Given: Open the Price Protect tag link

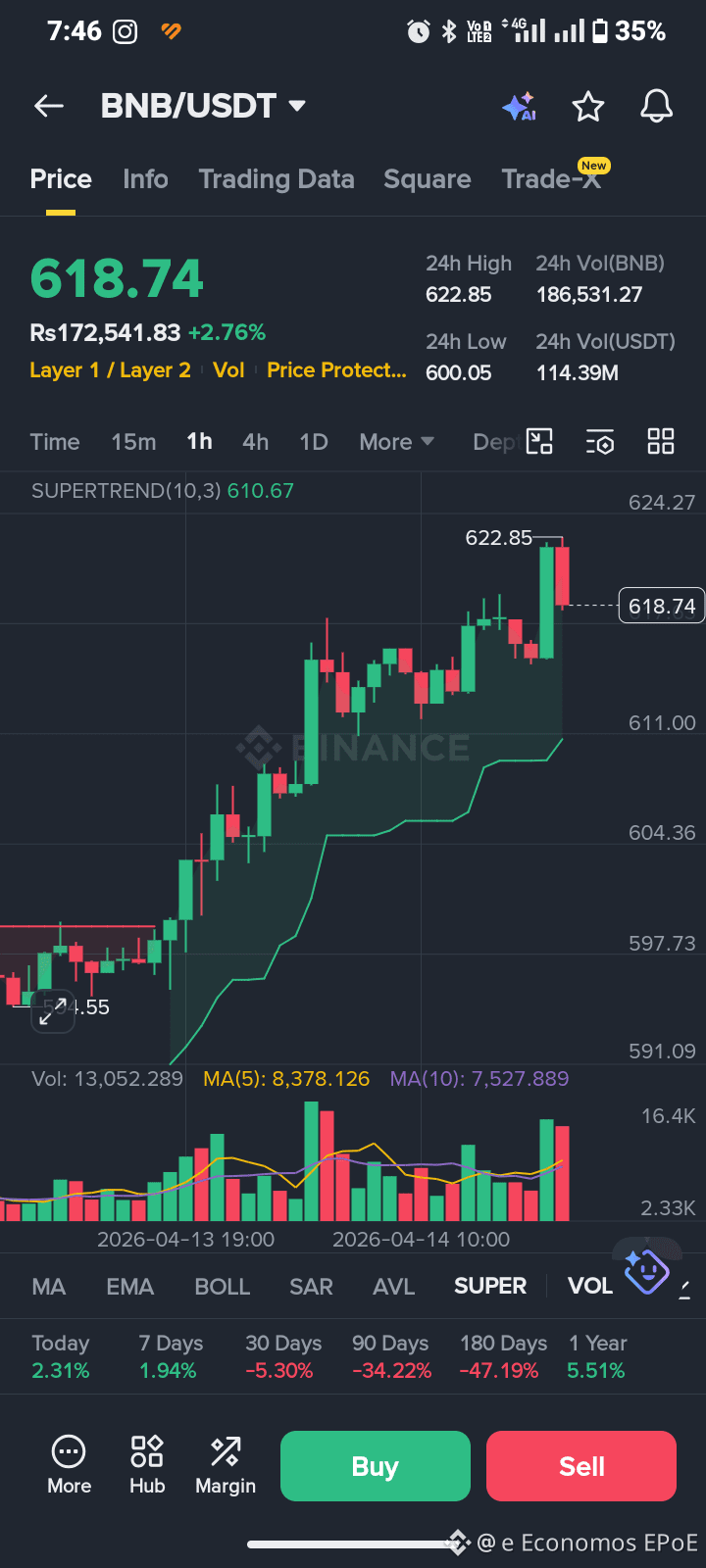Looking at the screenshot, I should pos(336,370).
